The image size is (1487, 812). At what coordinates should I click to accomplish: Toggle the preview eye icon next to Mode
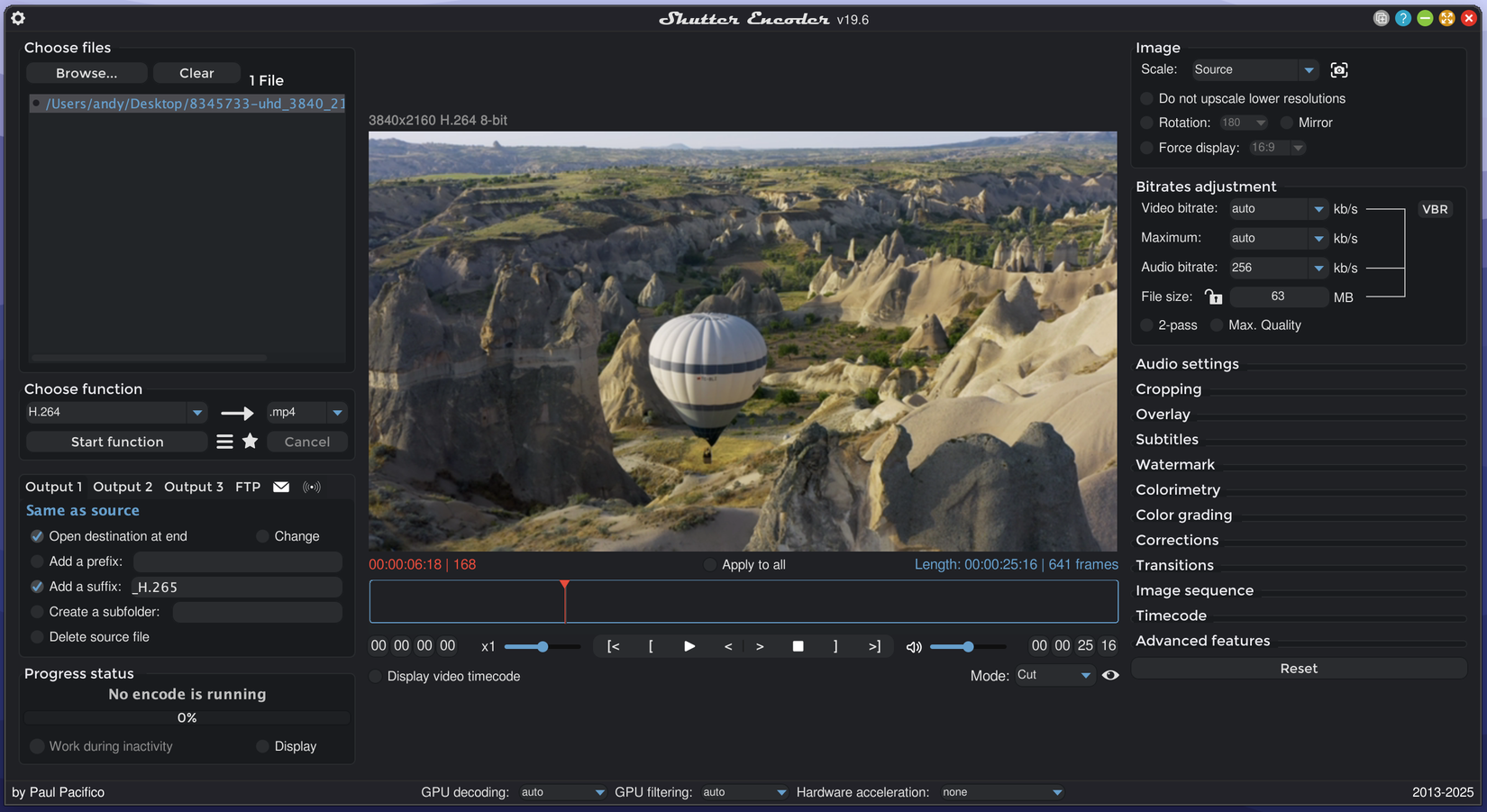coord(1110,675)
